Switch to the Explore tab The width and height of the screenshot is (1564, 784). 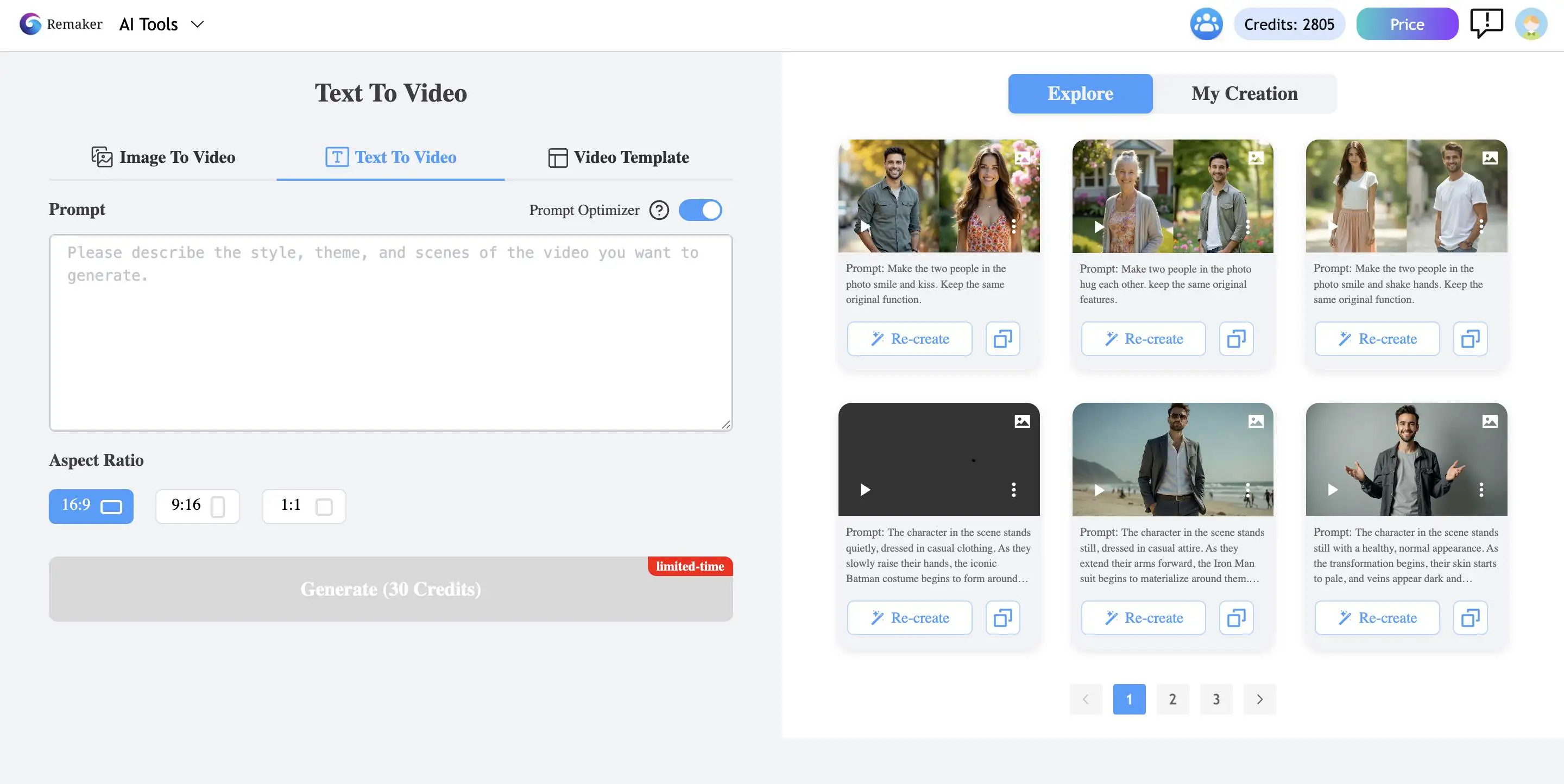pyautogui.click(x=1080, y=93)
